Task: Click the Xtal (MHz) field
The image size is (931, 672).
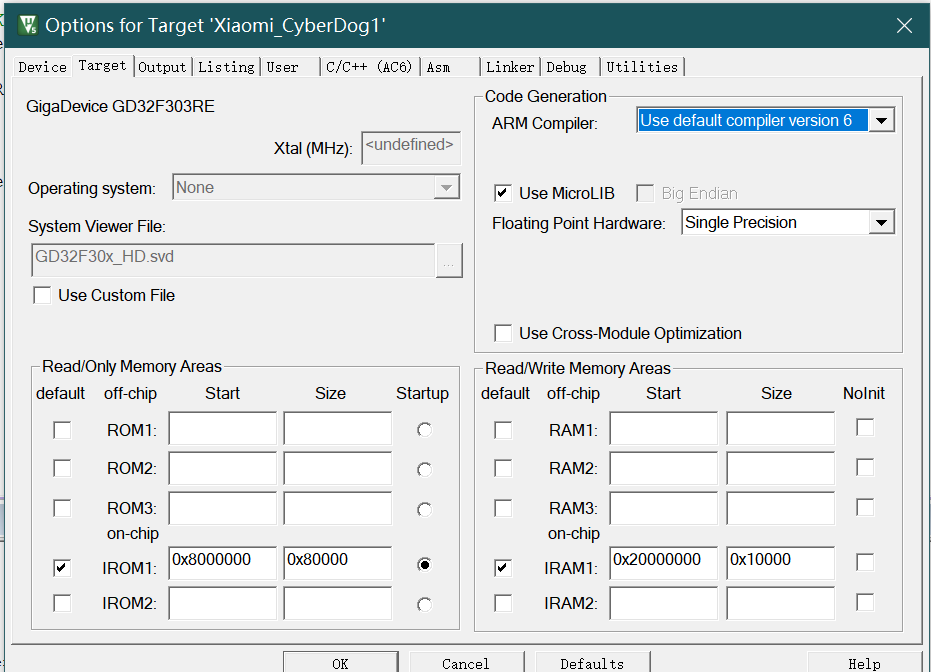Action: [x=411, y=147]
